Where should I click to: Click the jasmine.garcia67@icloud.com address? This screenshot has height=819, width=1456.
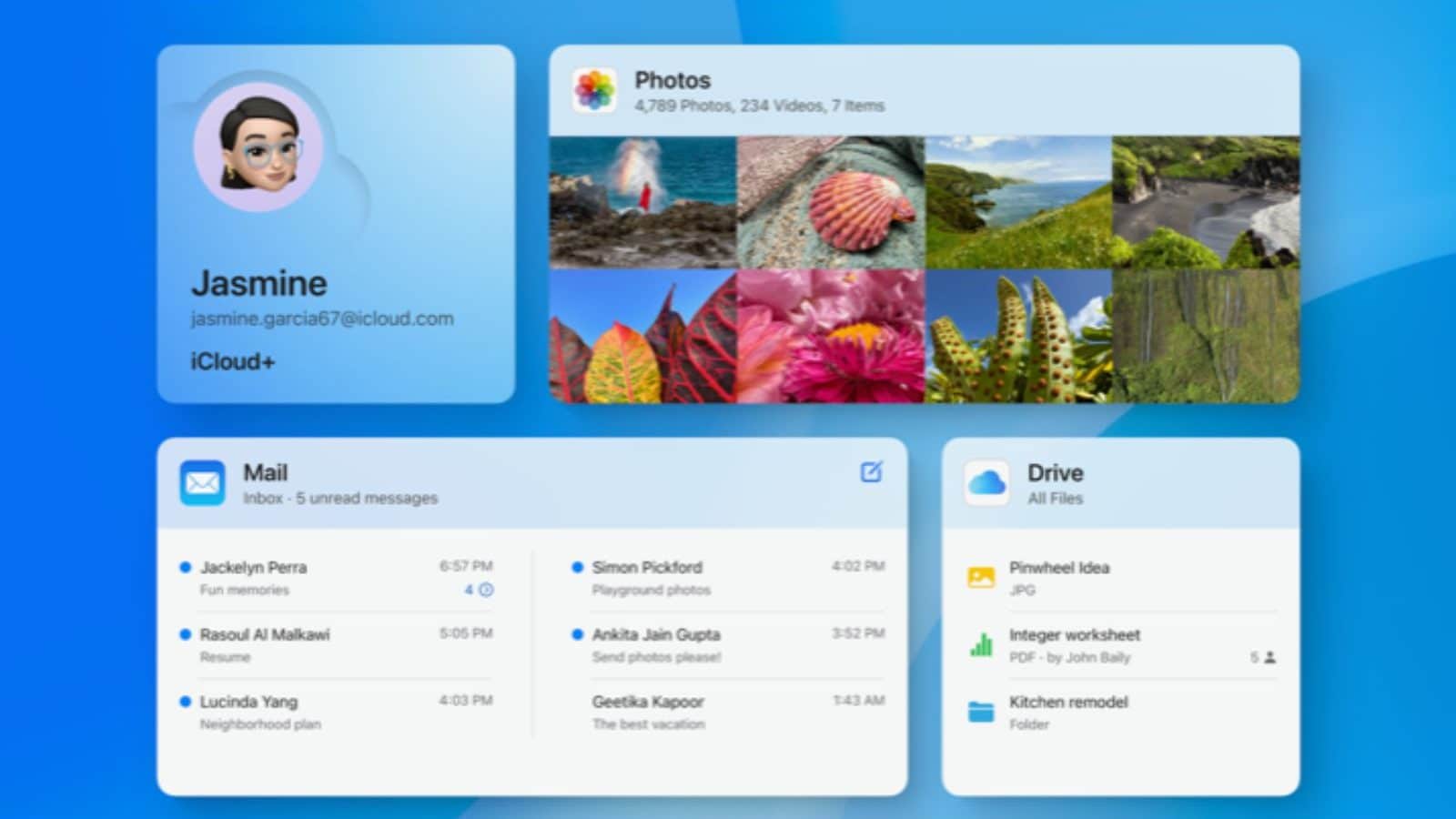pyautogui.click(x=322, y=318)
